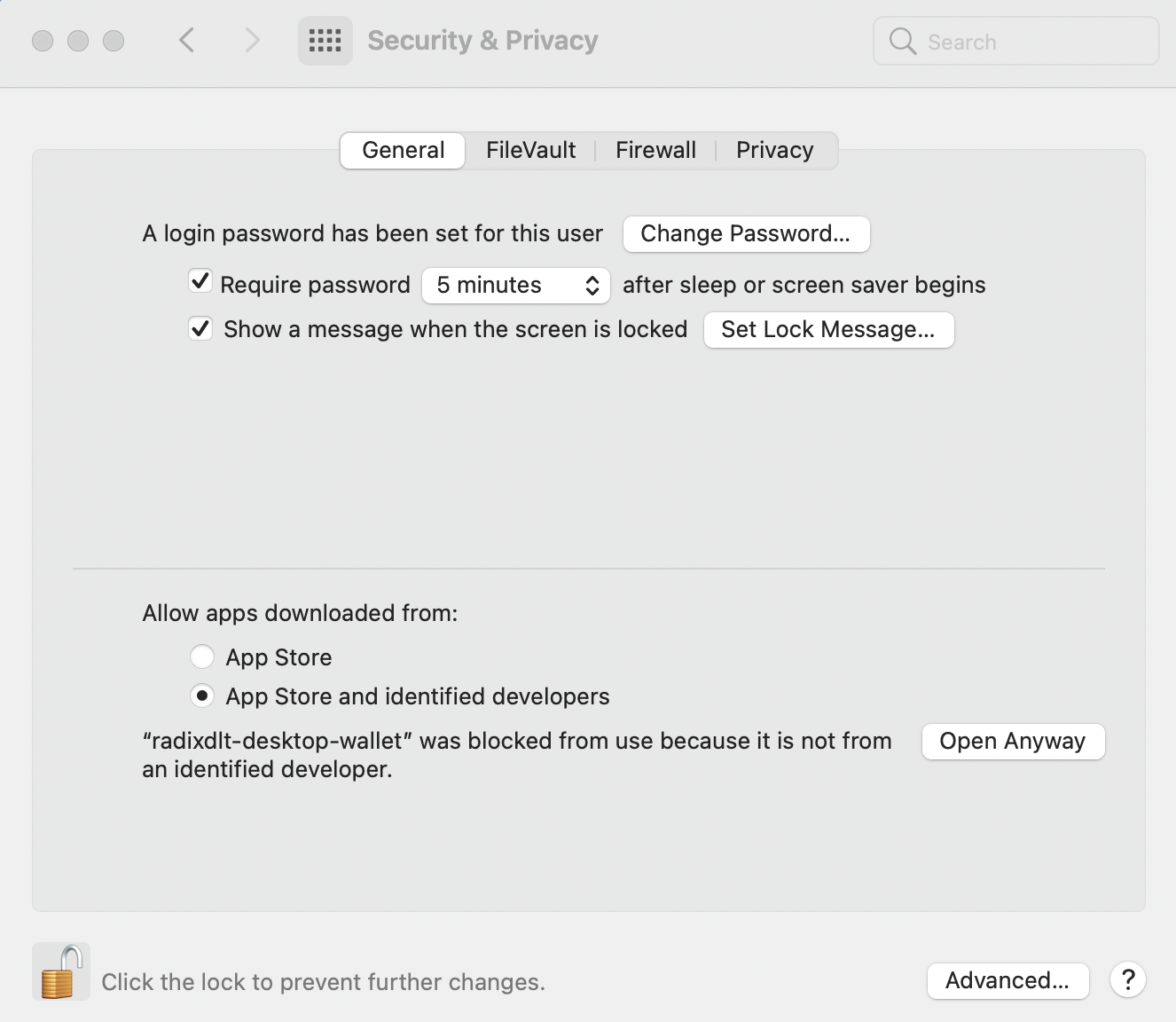Select the App Store radio button

click(x=202, y=657)
